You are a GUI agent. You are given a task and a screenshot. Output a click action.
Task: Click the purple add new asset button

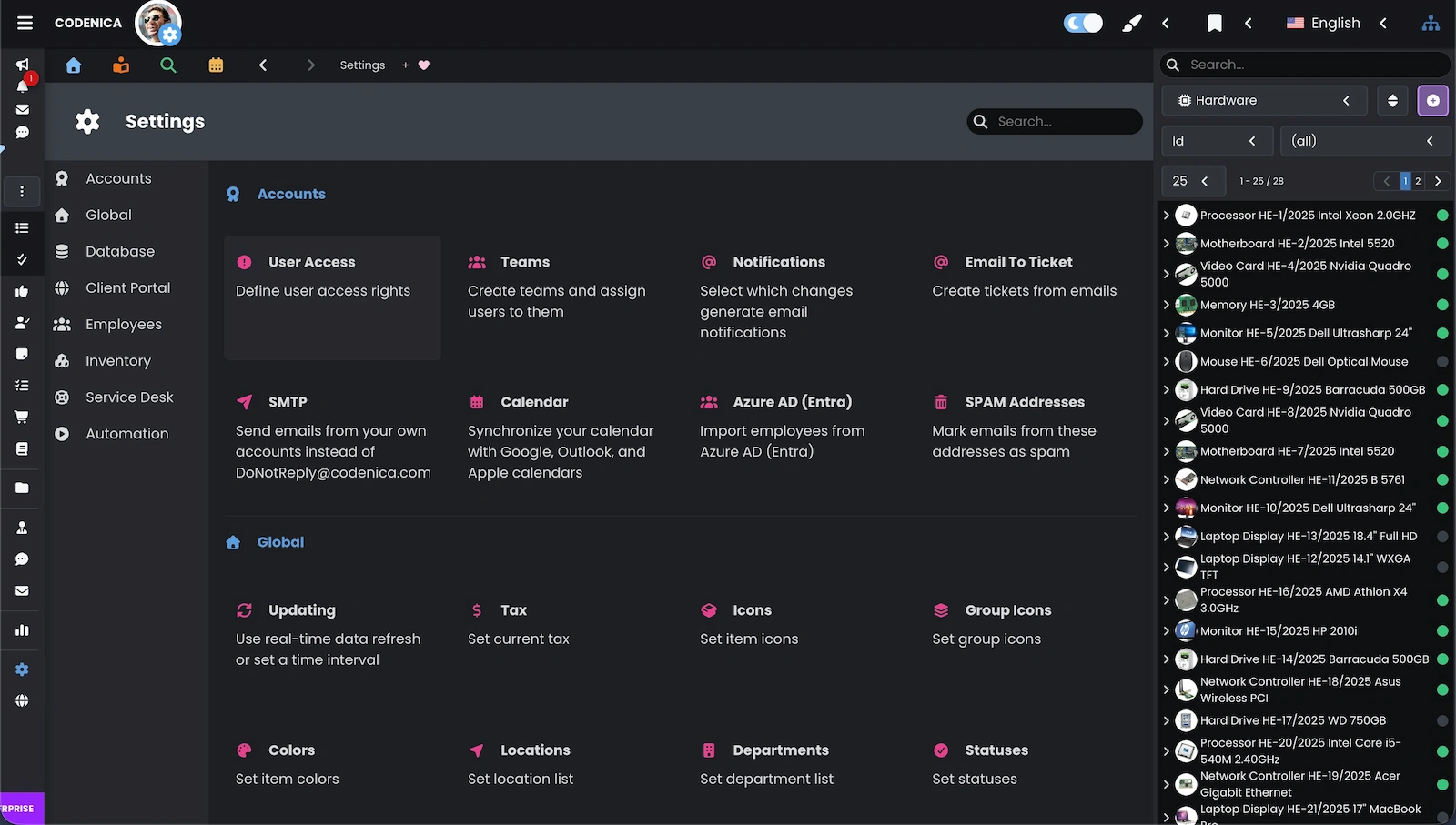1433,100
